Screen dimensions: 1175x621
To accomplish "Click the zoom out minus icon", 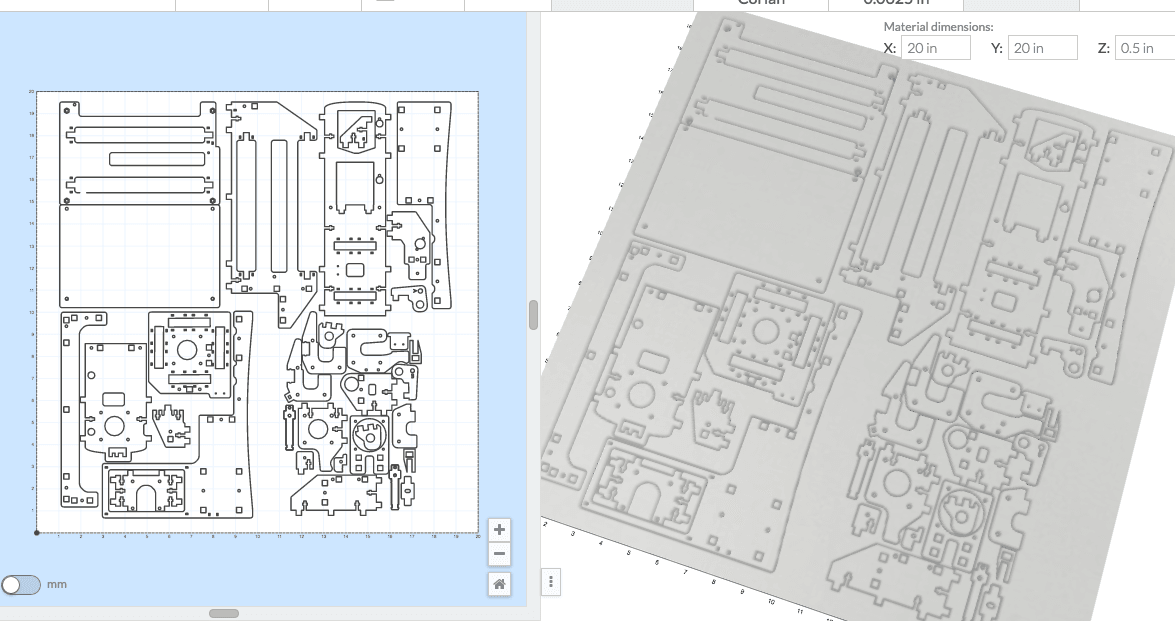I will coord(498,553).
